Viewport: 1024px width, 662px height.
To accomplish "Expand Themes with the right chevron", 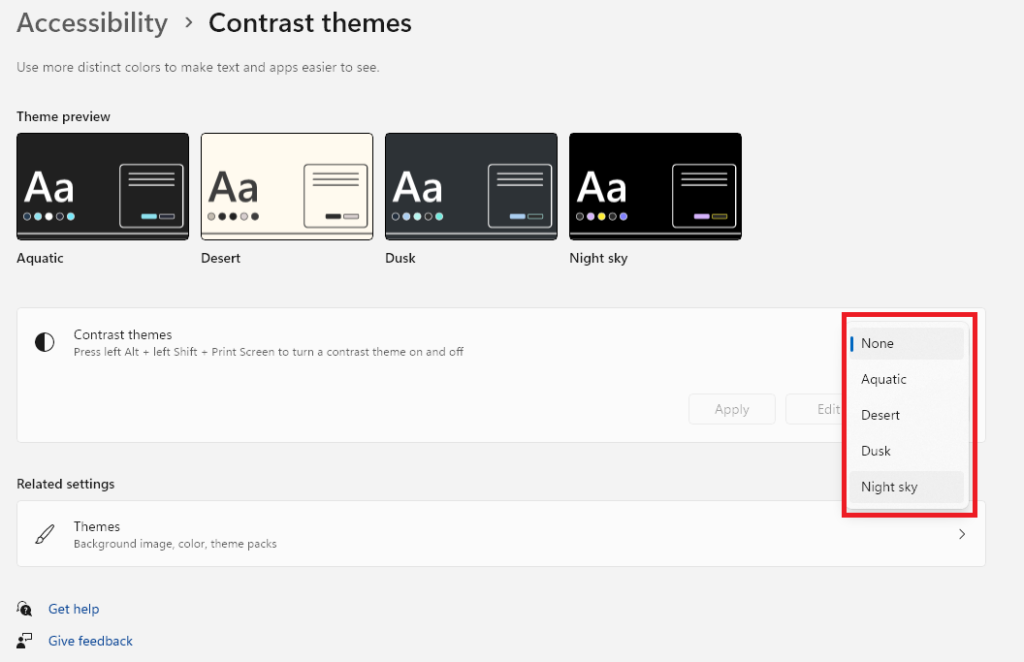I will tap(962, 534).
